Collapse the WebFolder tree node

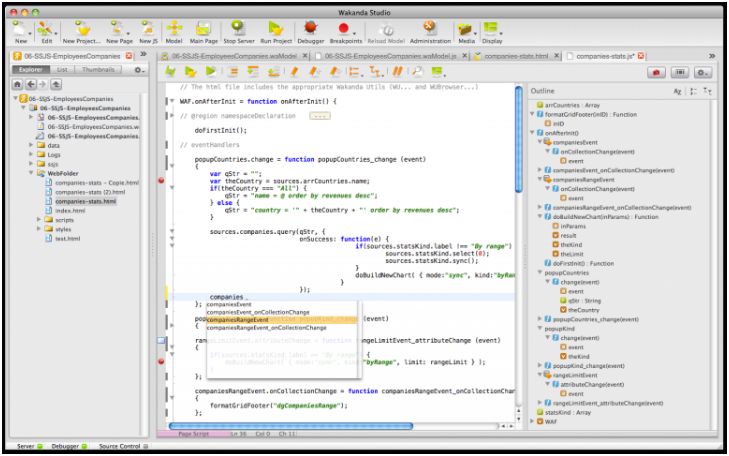pos(32,173)
